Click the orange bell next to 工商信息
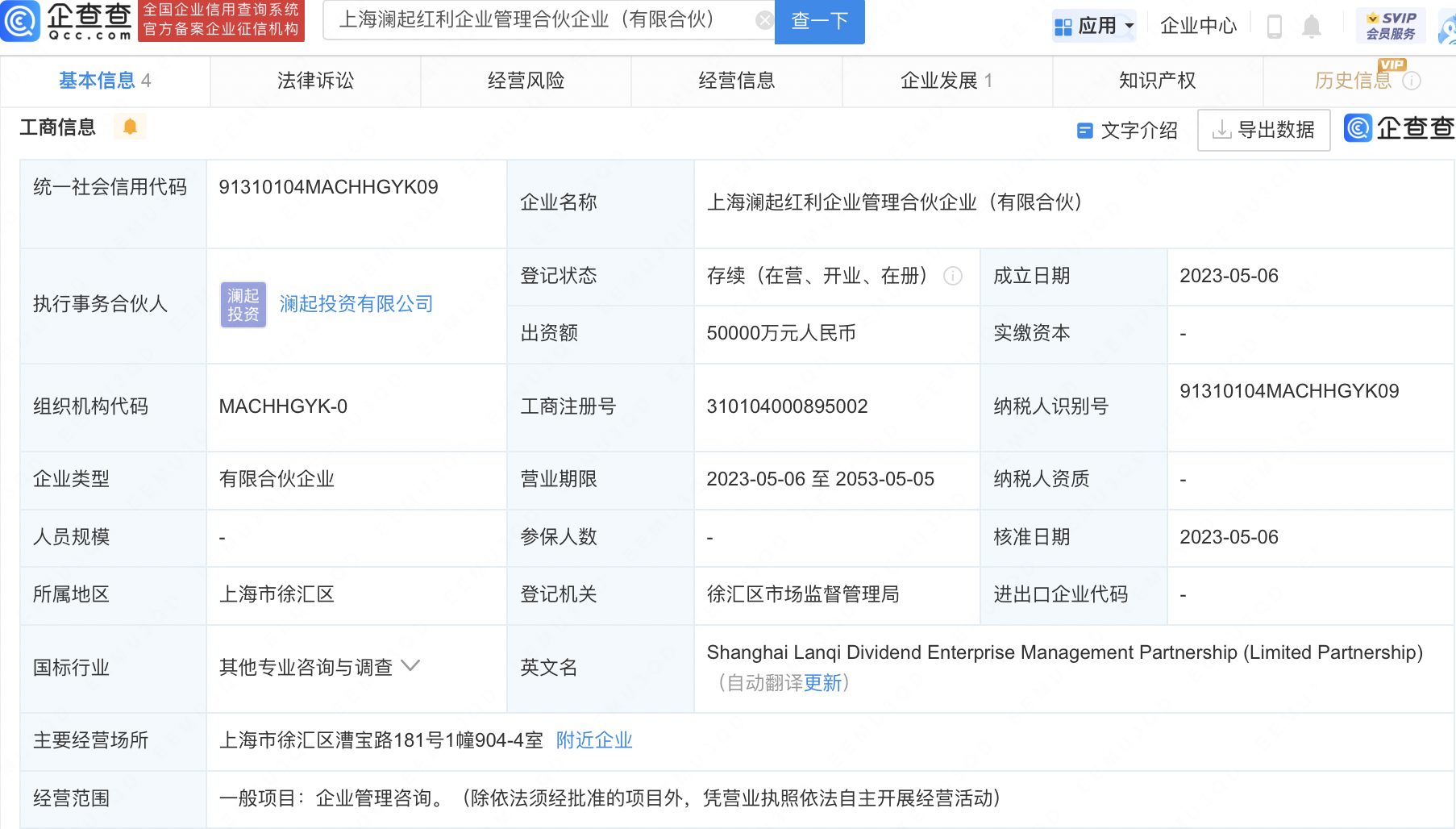 pyautogui.click(x=130, y=127)
